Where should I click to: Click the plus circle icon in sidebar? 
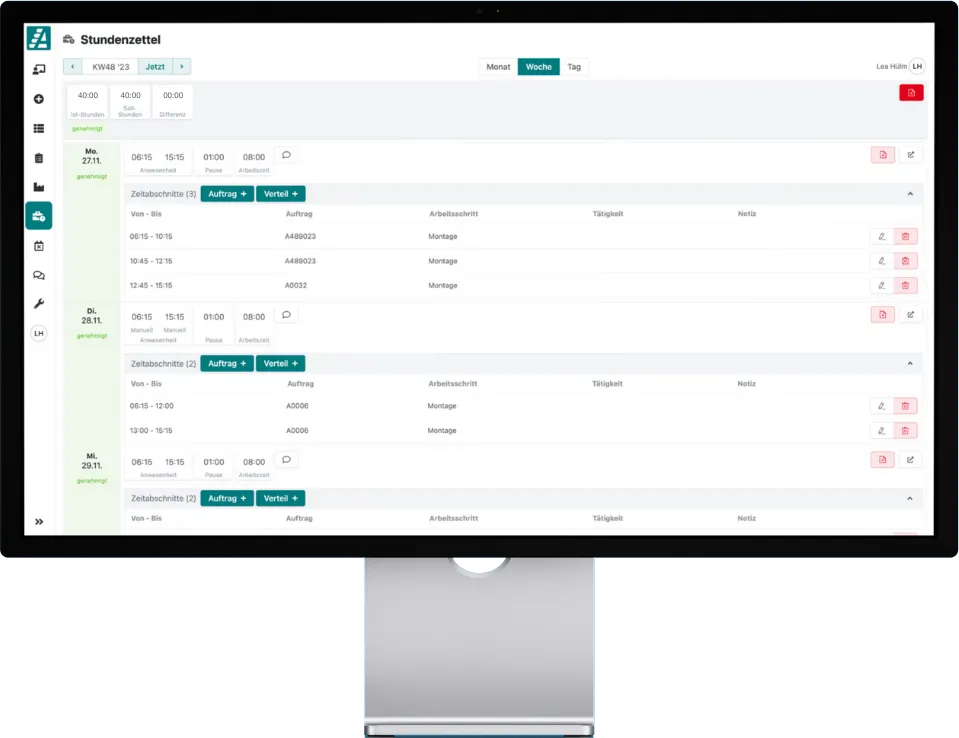39,99
